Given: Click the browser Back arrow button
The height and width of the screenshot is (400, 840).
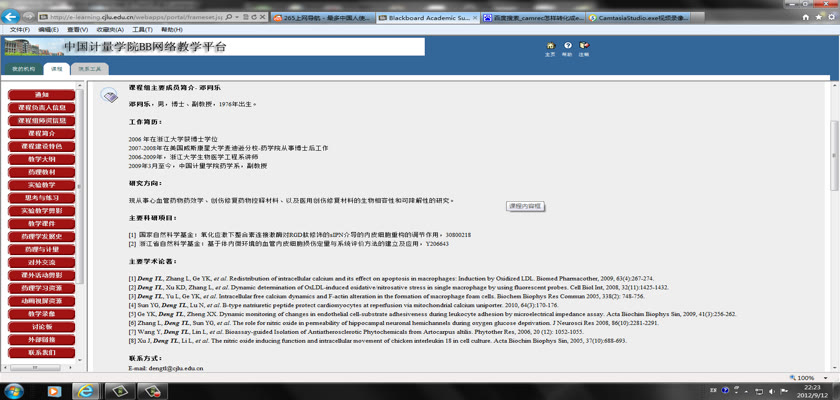Looking at the screenshot, I should pos(11,17).
